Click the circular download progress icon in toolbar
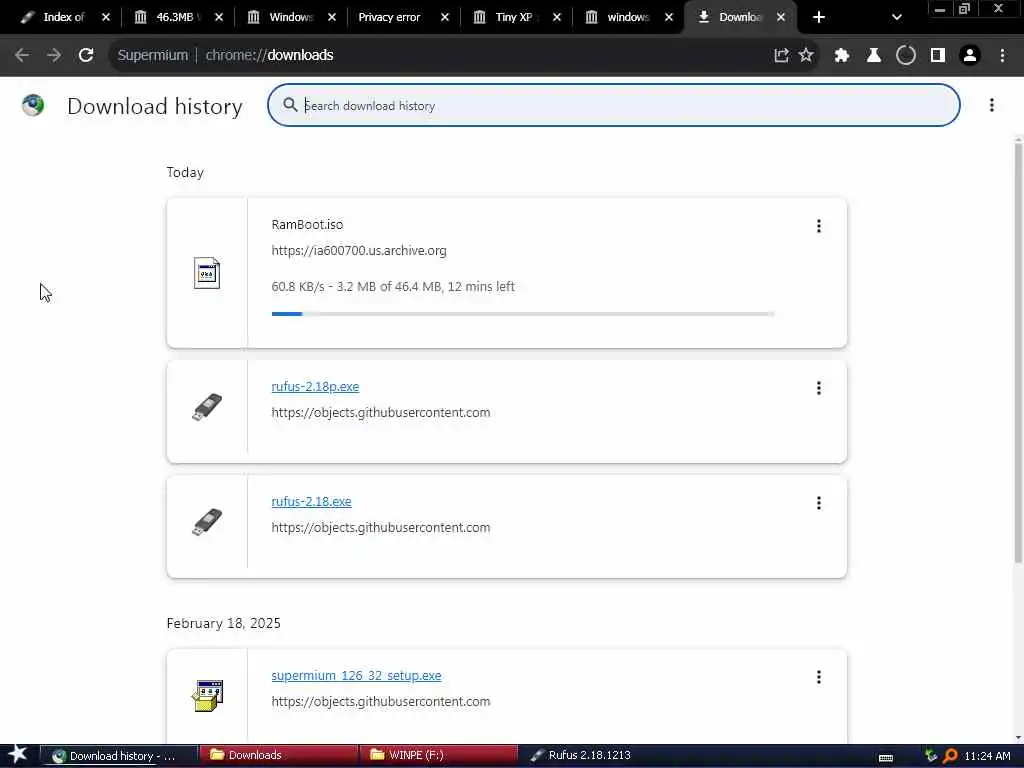This screenshot has height=768, width=1024. (x=906, y=56)
